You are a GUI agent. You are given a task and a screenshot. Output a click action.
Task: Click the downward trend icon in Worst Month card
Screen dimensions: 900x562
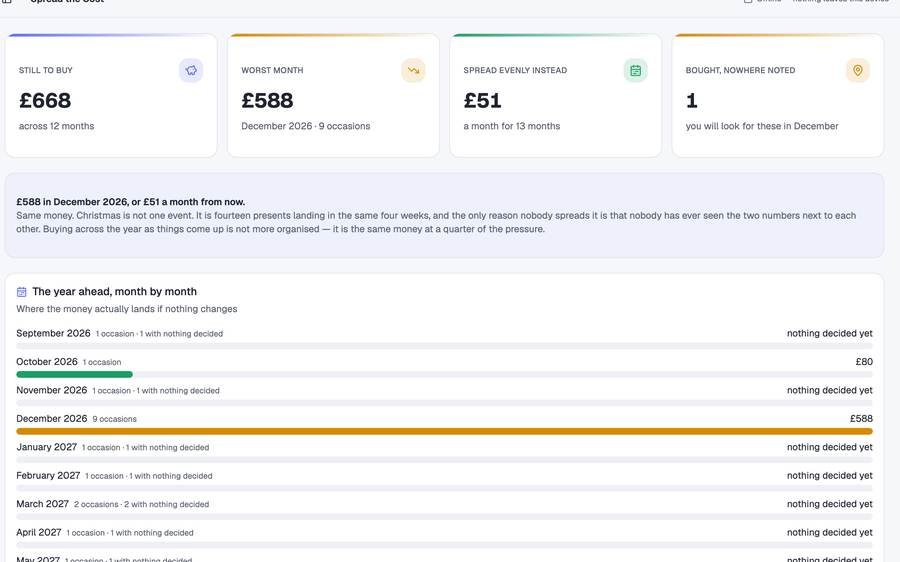(x=413, y=71)
